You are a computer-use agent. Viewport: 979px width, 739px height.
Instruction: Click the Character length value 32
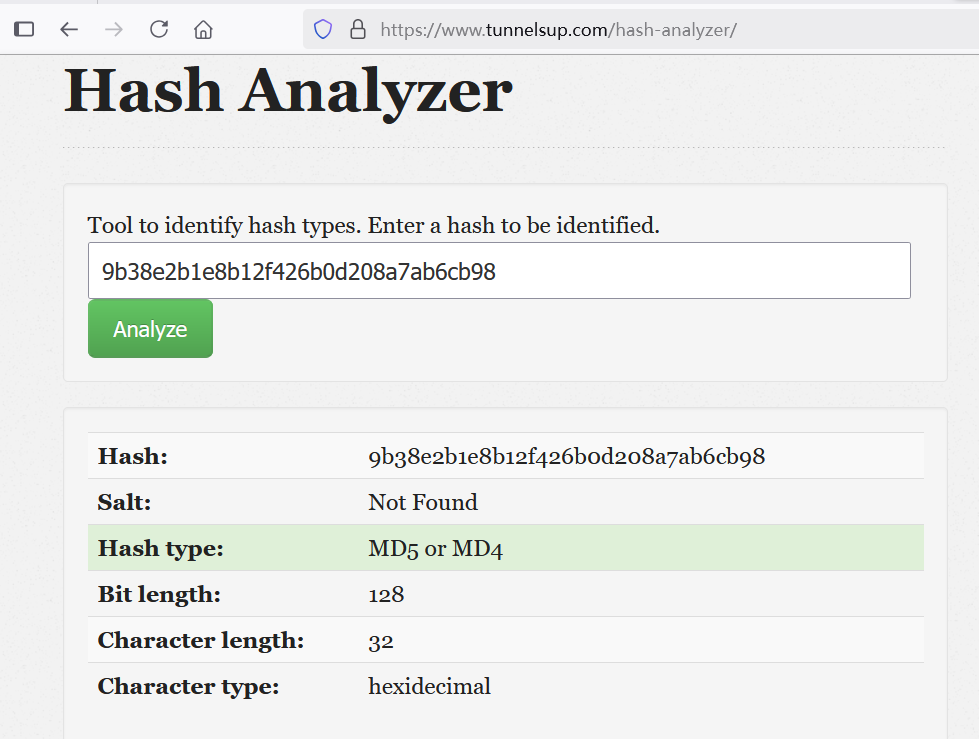(381, 640)
